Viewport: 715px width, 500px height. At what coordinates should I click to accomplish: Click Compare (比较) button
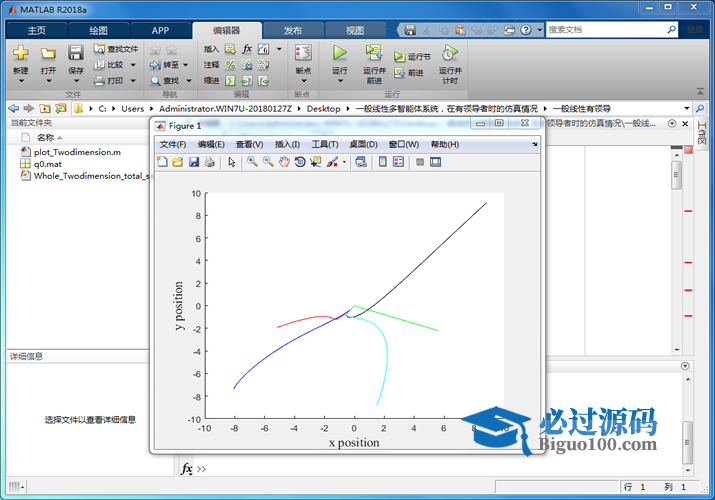pos(109,65)
